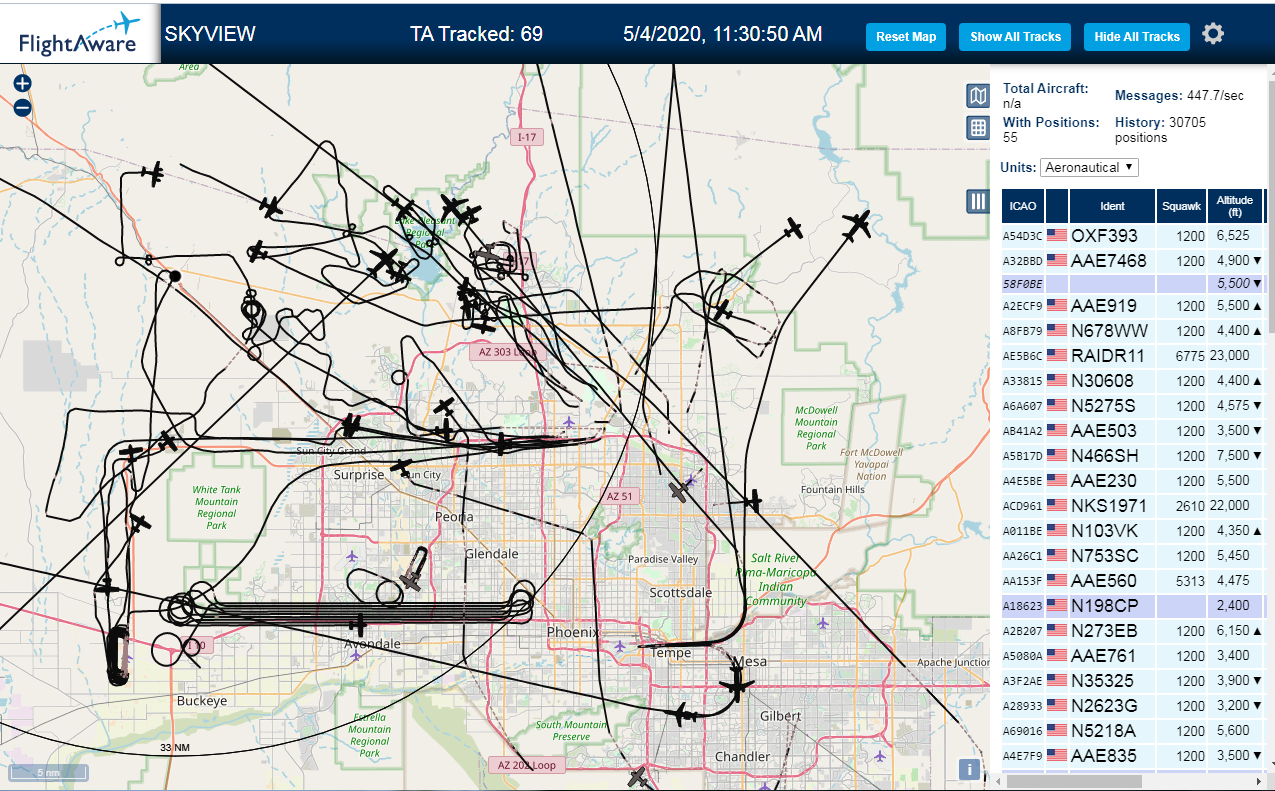Click the US flag beside RAIDR11
This screenshot has height=791, width=1275.
click(1056, 355)
